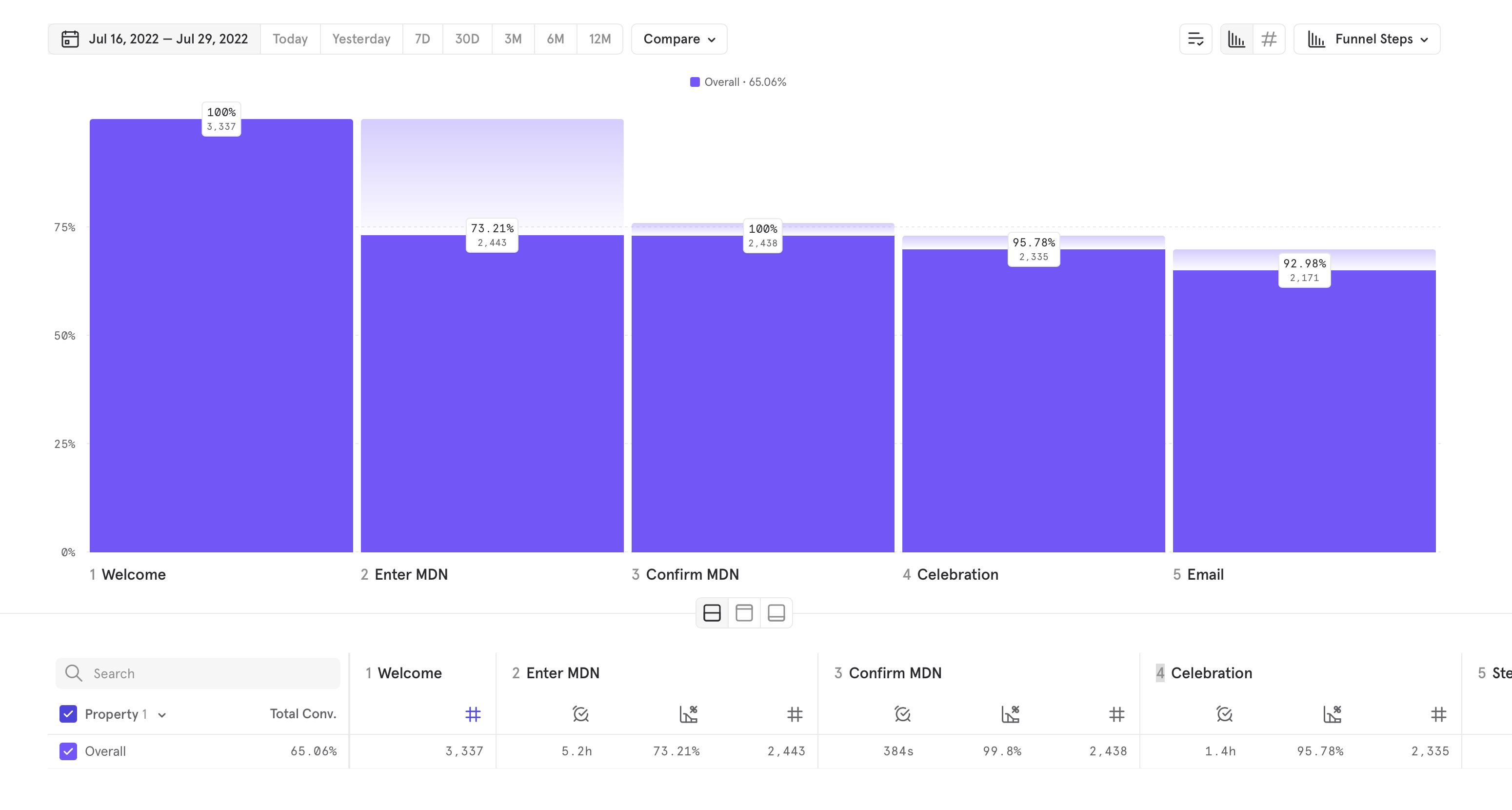The width and height of the screenshot is (1512, 810).
Task: Select the split chart-and-table layout icon
Action: pos(712,613)
